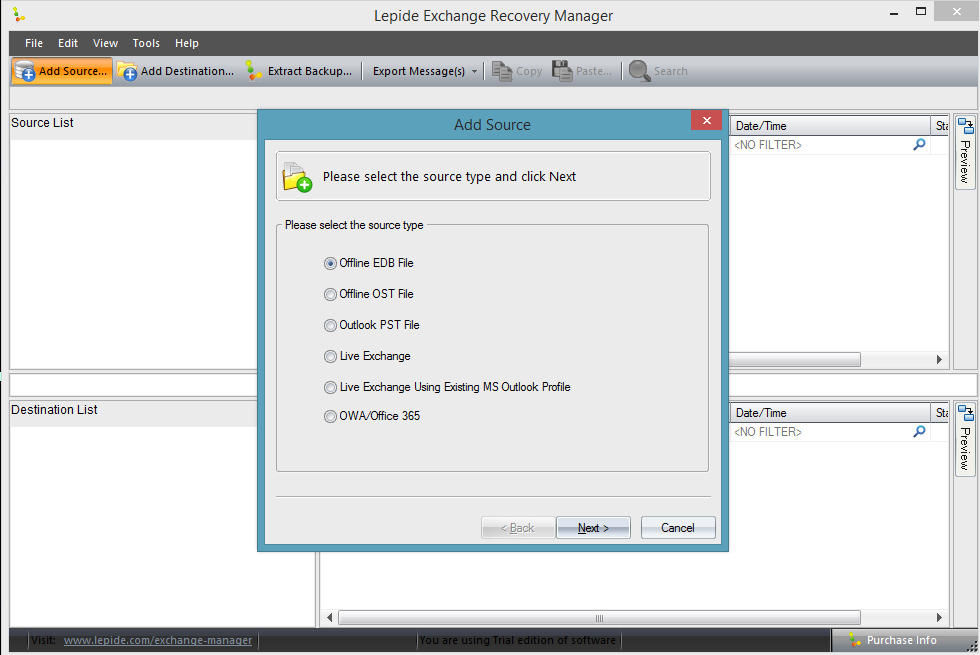Click the Add Source toolbar button
Screen dimensions: 980x655
[x=62, y=71]
